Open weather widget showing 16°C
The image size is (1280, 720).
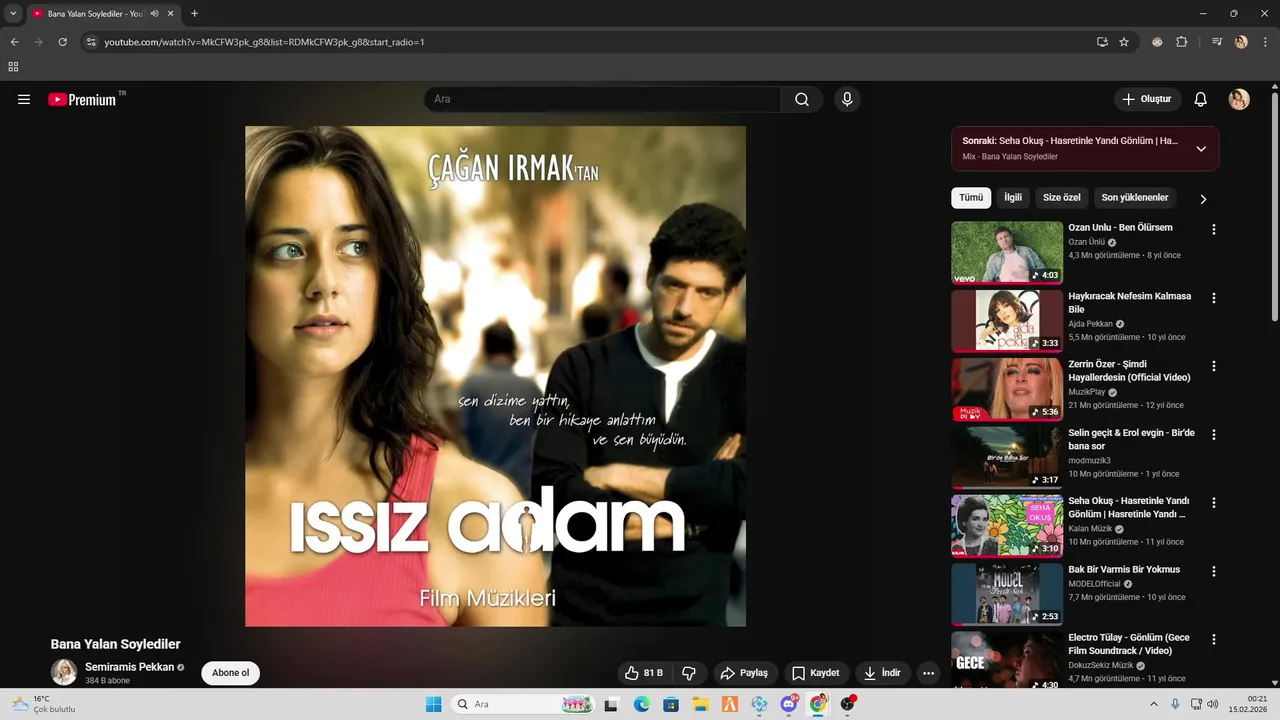click(x=44, y=704)
